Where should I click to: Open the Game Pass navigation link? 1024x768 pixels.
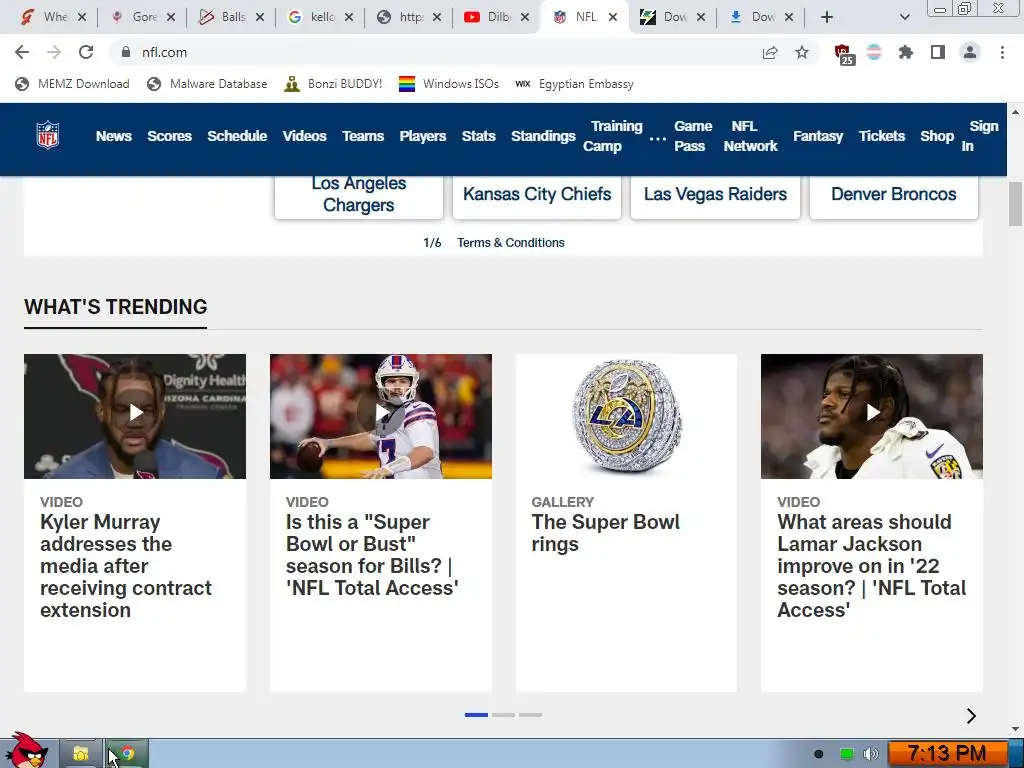tap(693, 136)
